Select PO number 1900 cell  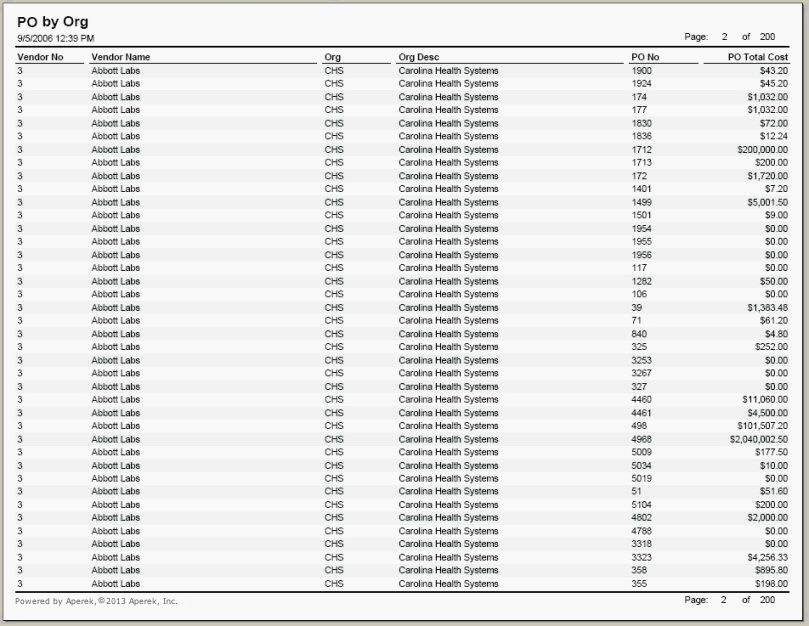(642, 71)
